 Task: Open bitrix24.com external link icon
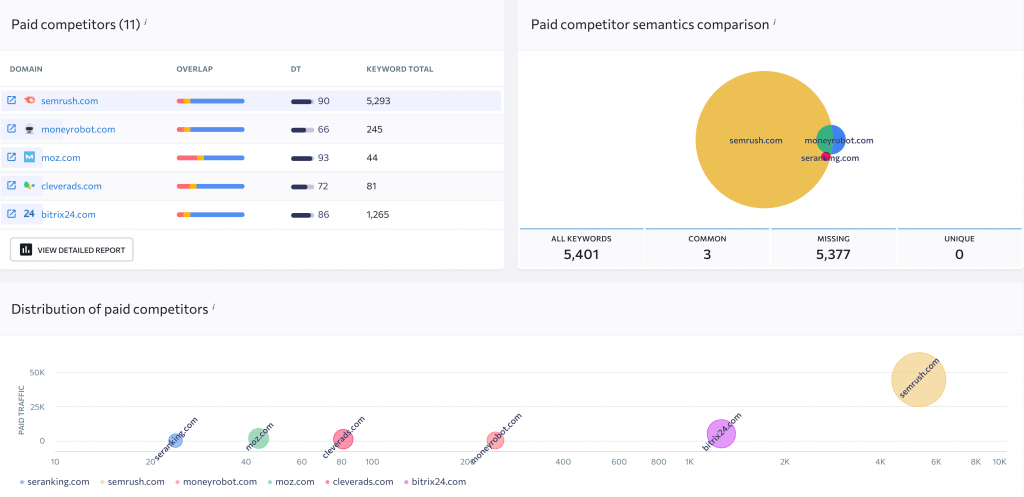point(11,214)
